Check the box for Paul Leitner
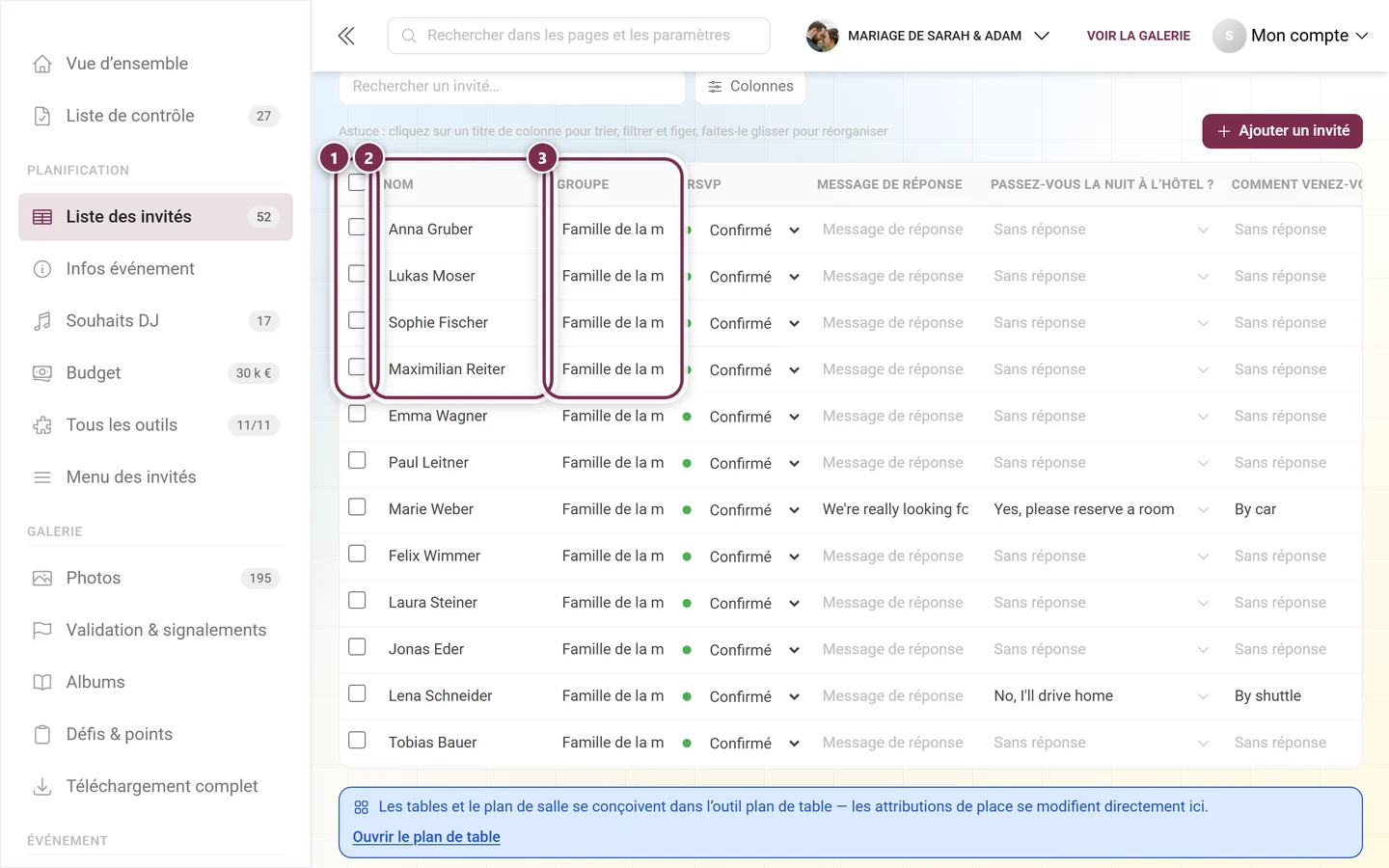This screenshot has width=1389, height=868. point(357,460)
